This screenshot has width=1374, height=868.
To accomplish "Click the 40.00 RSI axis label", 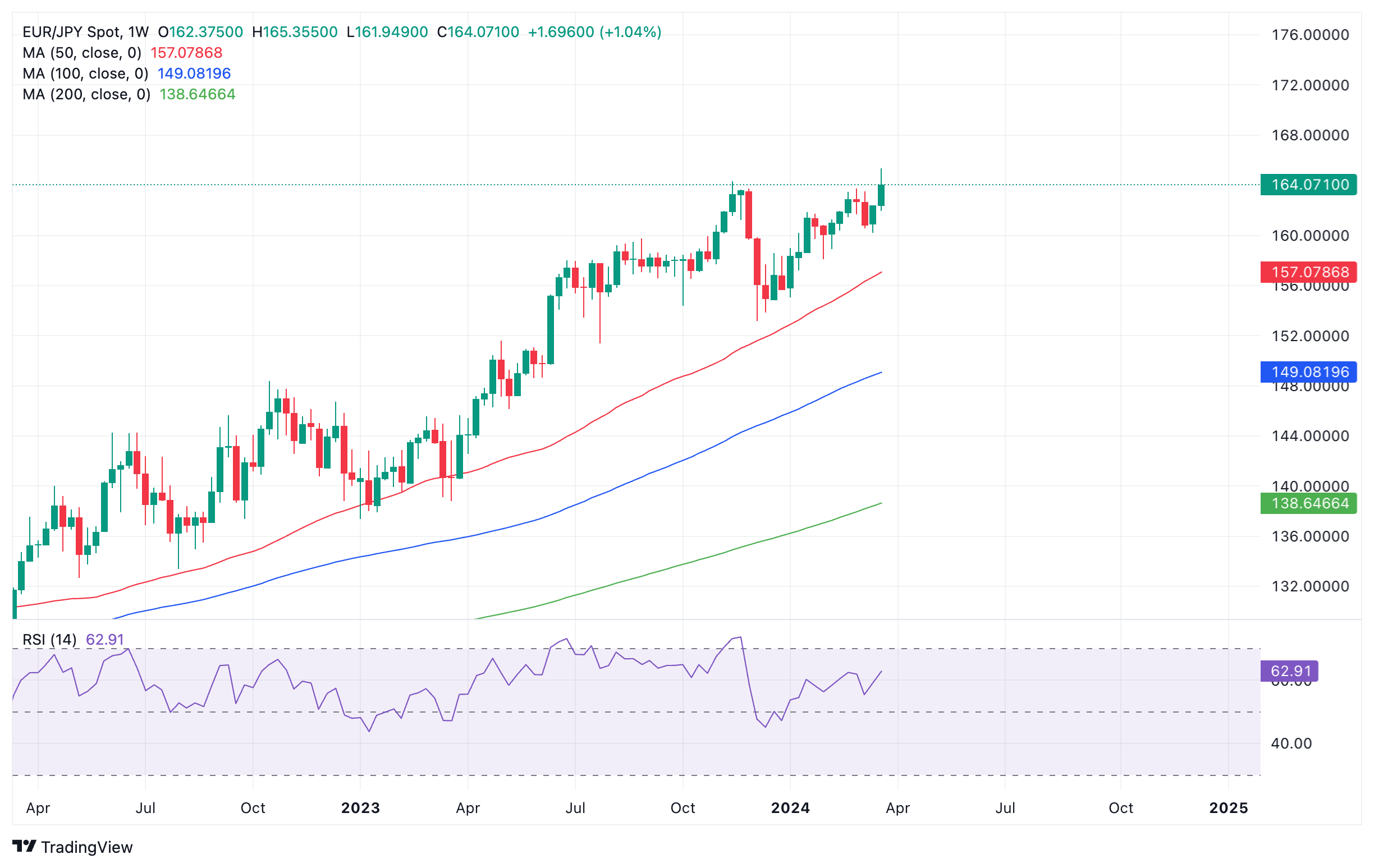I will 1291,743.
